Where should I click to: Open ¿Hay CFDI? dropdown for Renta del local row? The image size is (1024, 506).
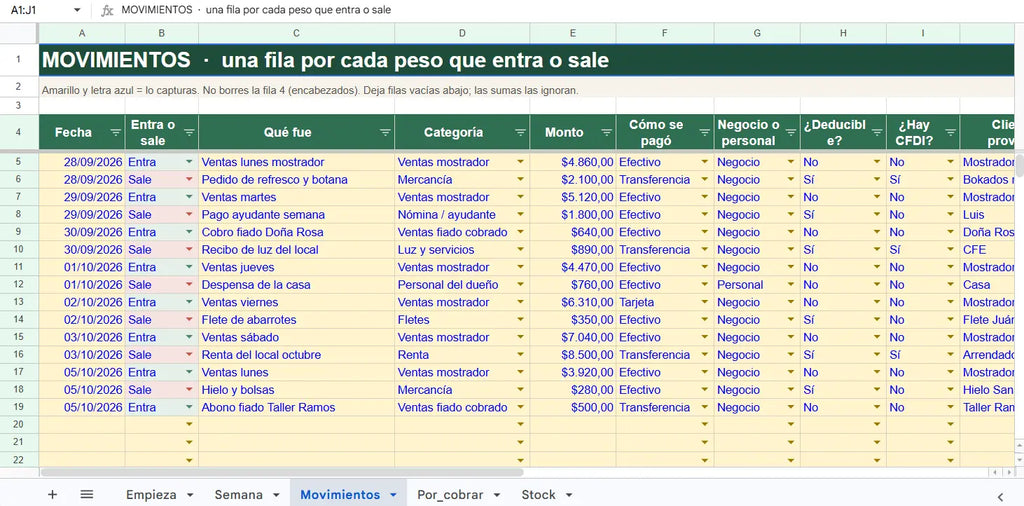(951, 355)
